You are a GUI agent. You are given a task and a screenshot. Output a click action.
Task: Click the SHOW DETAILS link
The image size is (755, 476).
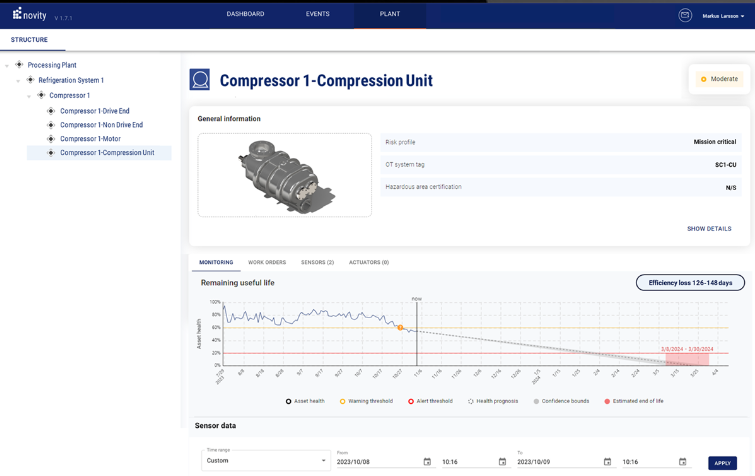(x=709, y=229)
